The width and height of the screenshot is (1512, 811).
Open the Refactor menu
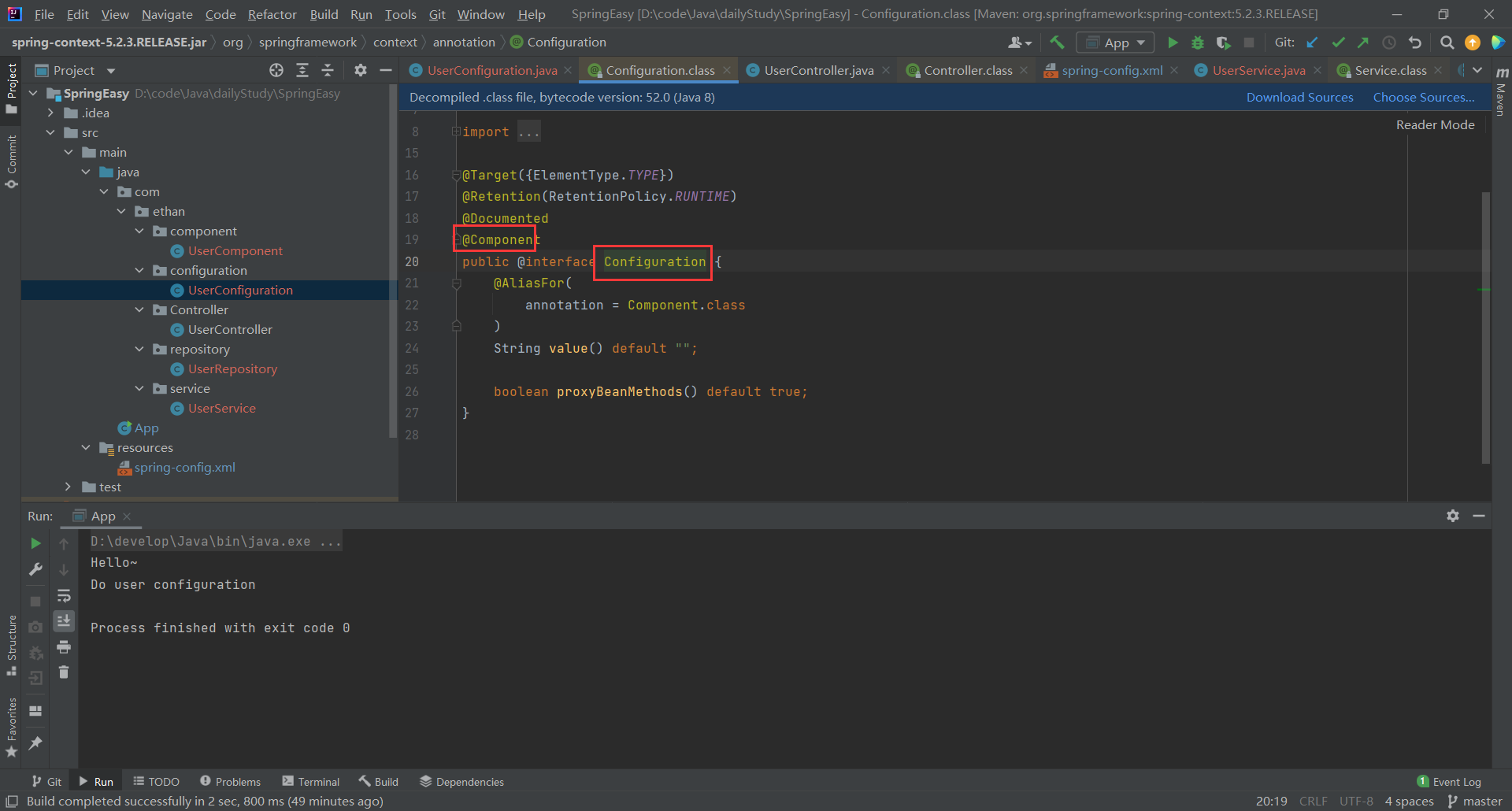click(272, 14)
